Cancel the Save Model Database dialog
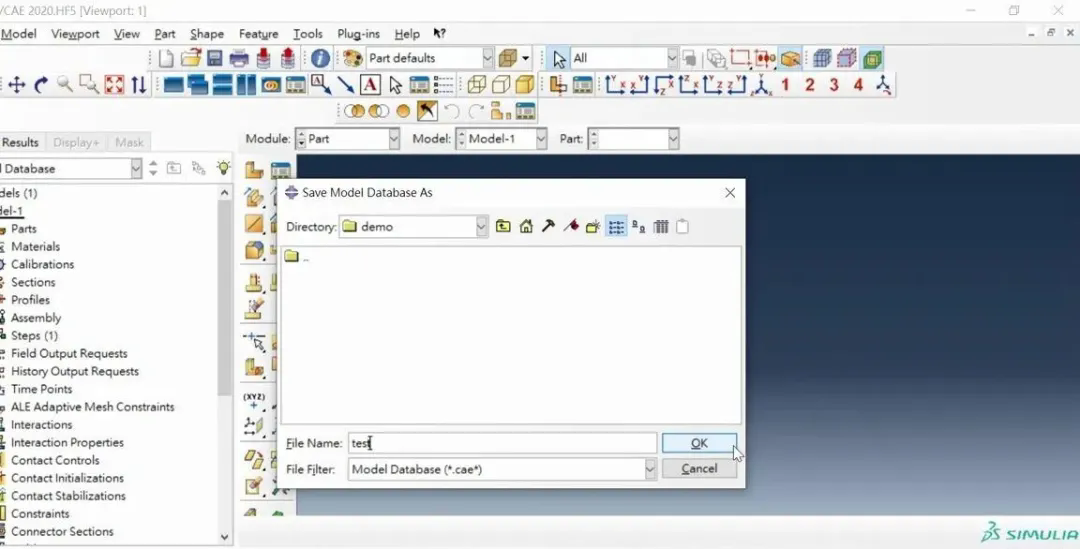 click(699, 469)
